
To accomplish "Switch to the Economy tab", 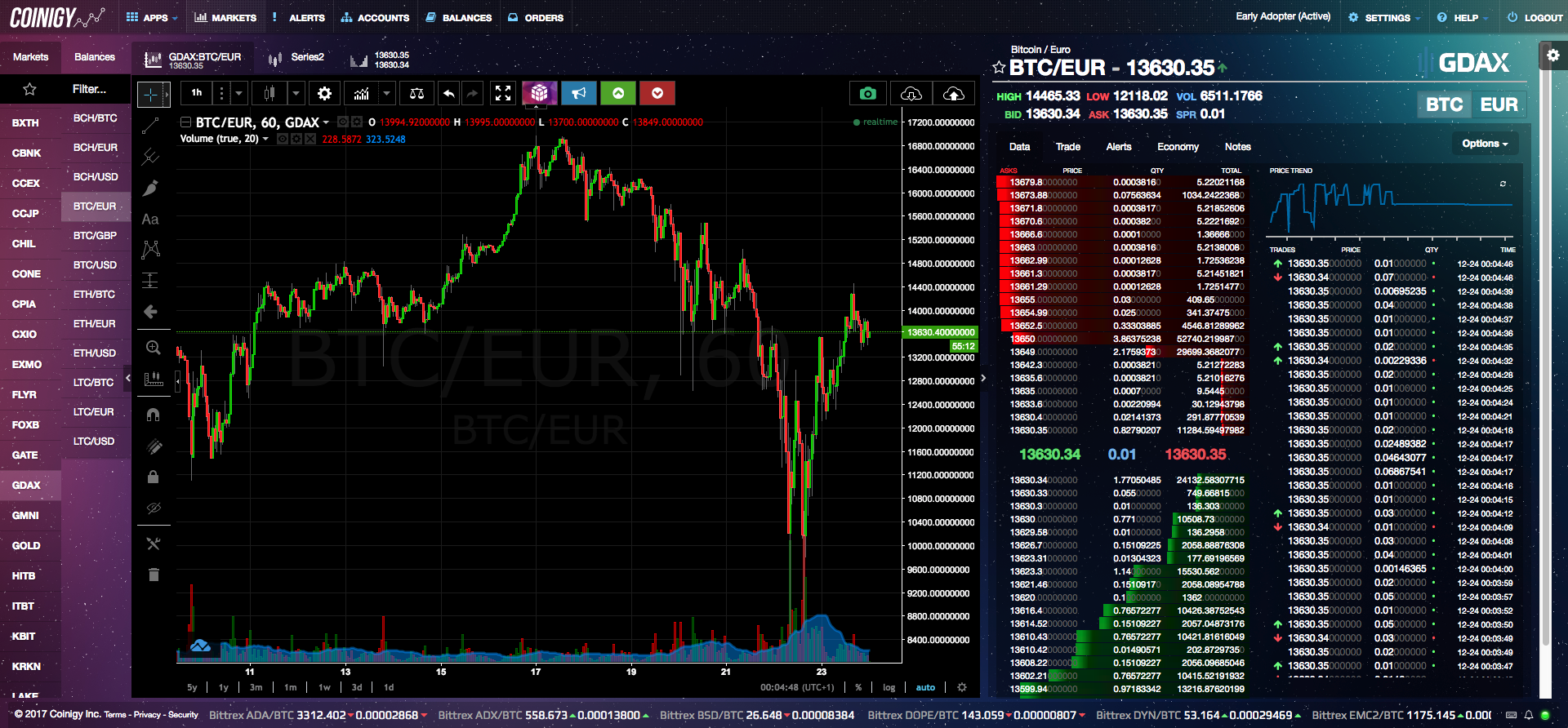I will tap(1177, 147).
